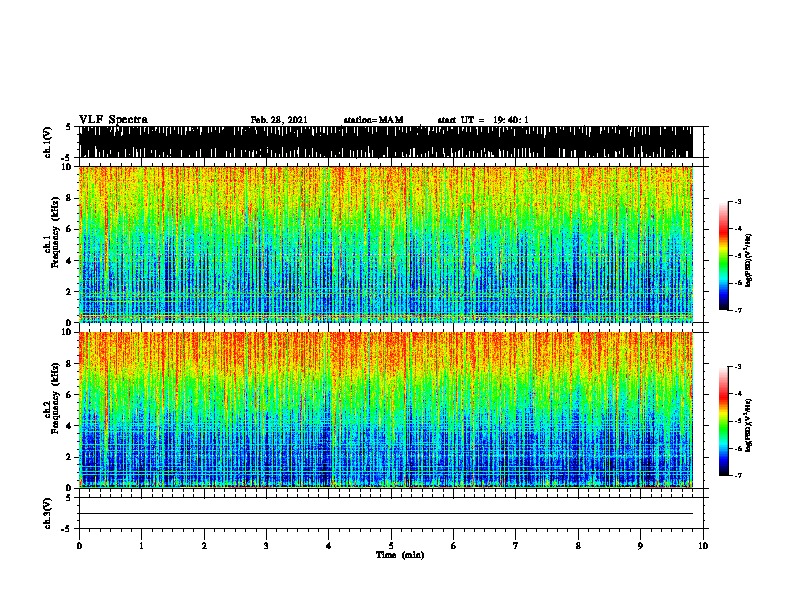The image size is (792, 612).
Task: Click the 8 kHz tick of ch.2 spectrogram
Action: (70, 364)
